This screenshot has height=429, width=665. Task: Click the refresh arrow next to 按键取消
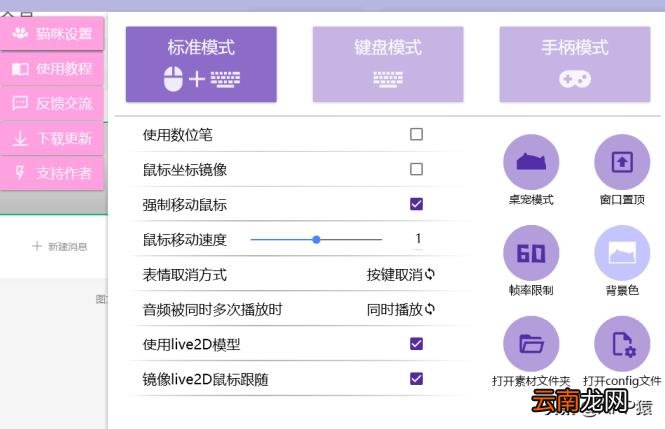coord(430,274)
